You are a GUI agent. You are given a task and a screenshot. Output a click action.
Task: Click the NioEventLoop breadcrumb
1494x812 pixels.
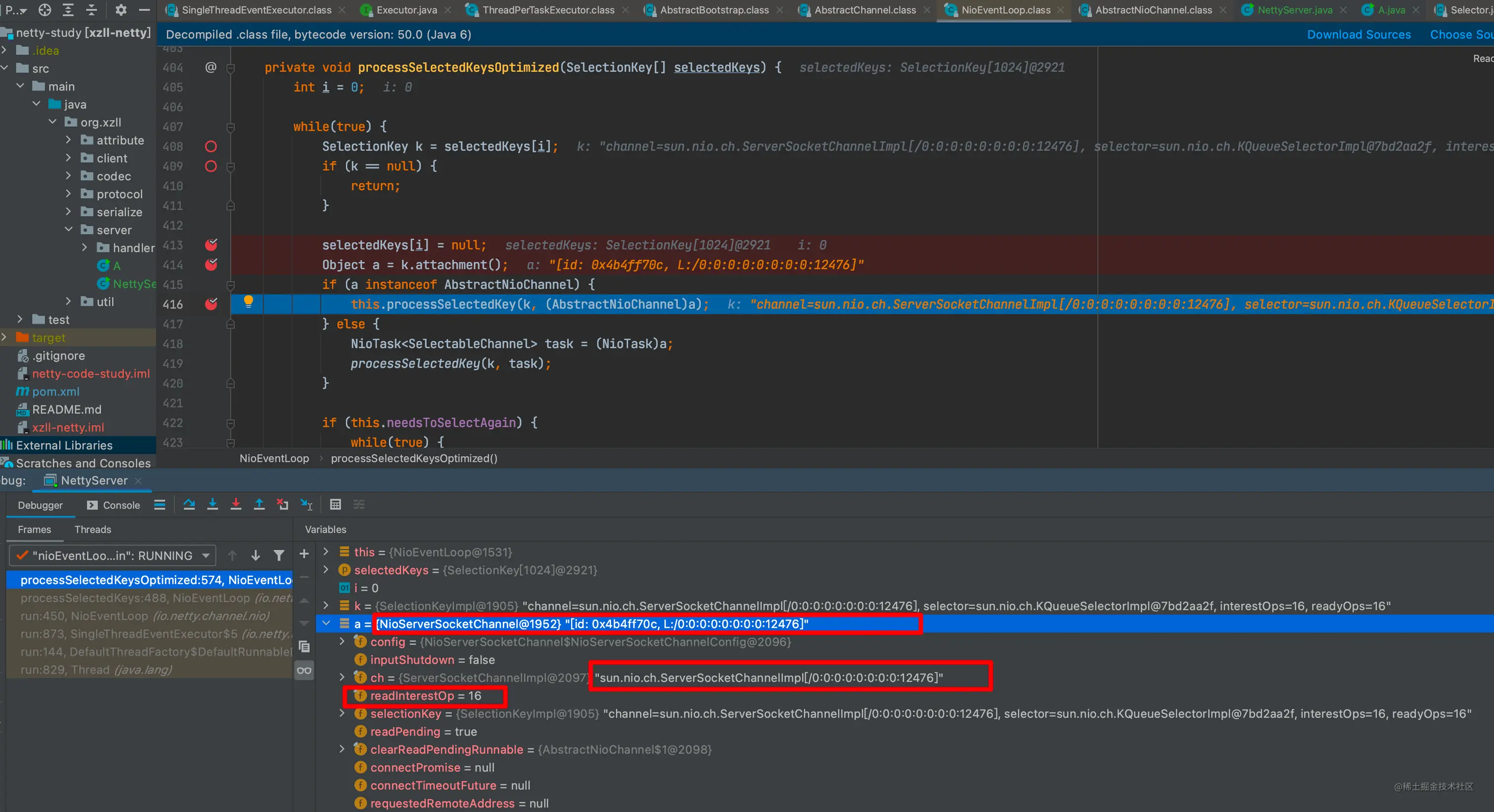click(x=274, y=458)
